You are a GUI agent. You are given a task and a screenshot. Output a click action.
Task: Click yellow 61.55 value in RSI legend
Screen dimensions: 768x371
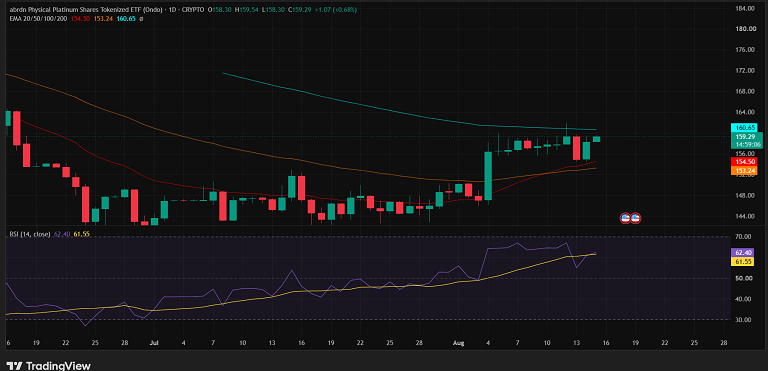pos(81,234)
